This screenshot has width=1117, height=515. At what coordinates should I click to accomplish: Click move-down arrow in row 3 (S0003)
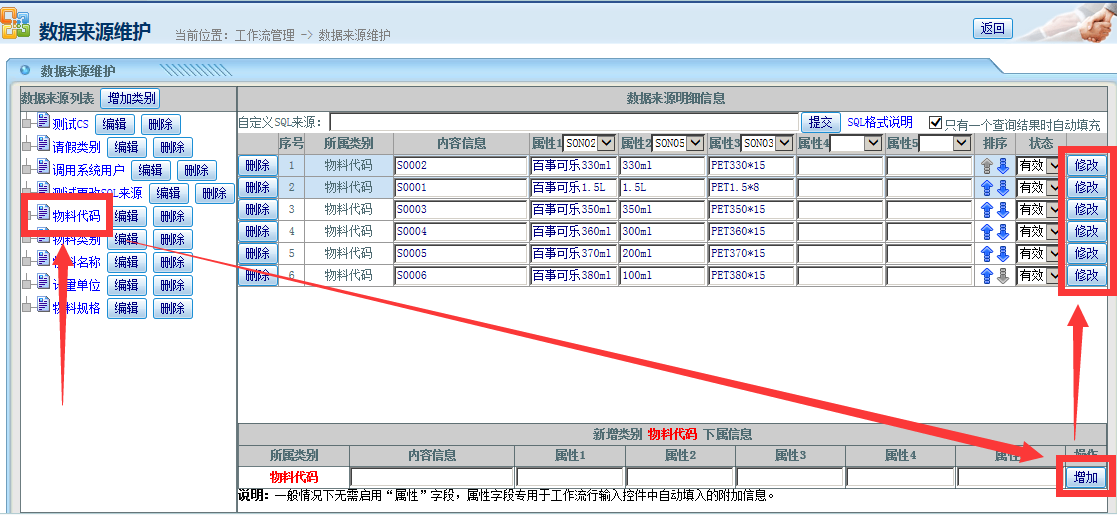(x=1003, y=210)
